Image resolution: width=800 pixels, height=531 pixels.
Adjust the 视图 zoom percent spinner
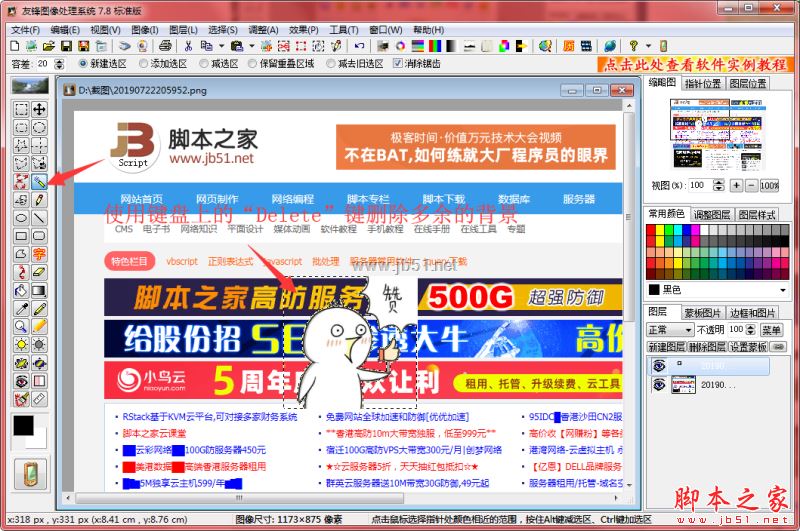coord(718,185)
